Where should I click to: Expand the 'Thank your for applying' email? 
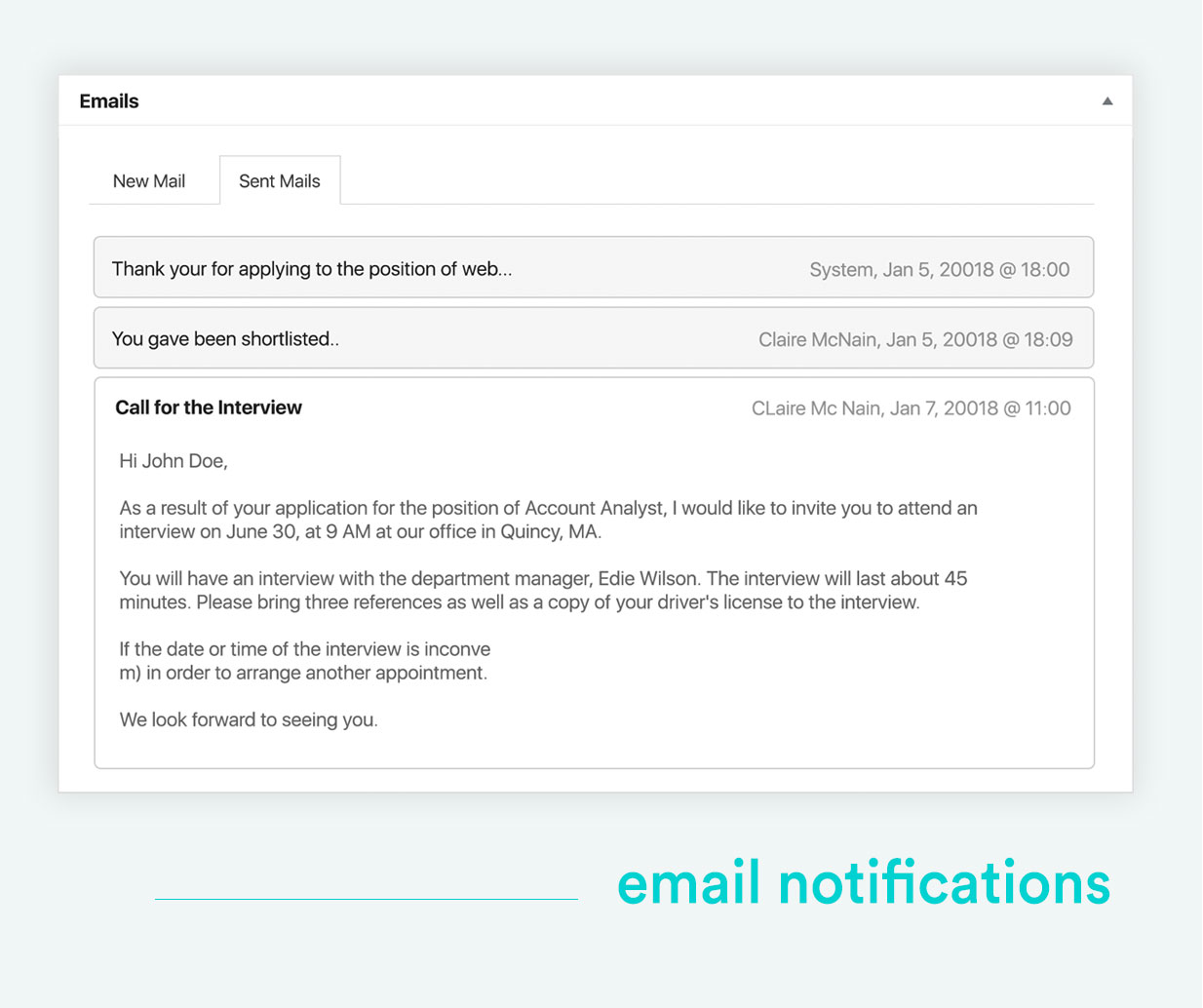click(x=312, y=269)
